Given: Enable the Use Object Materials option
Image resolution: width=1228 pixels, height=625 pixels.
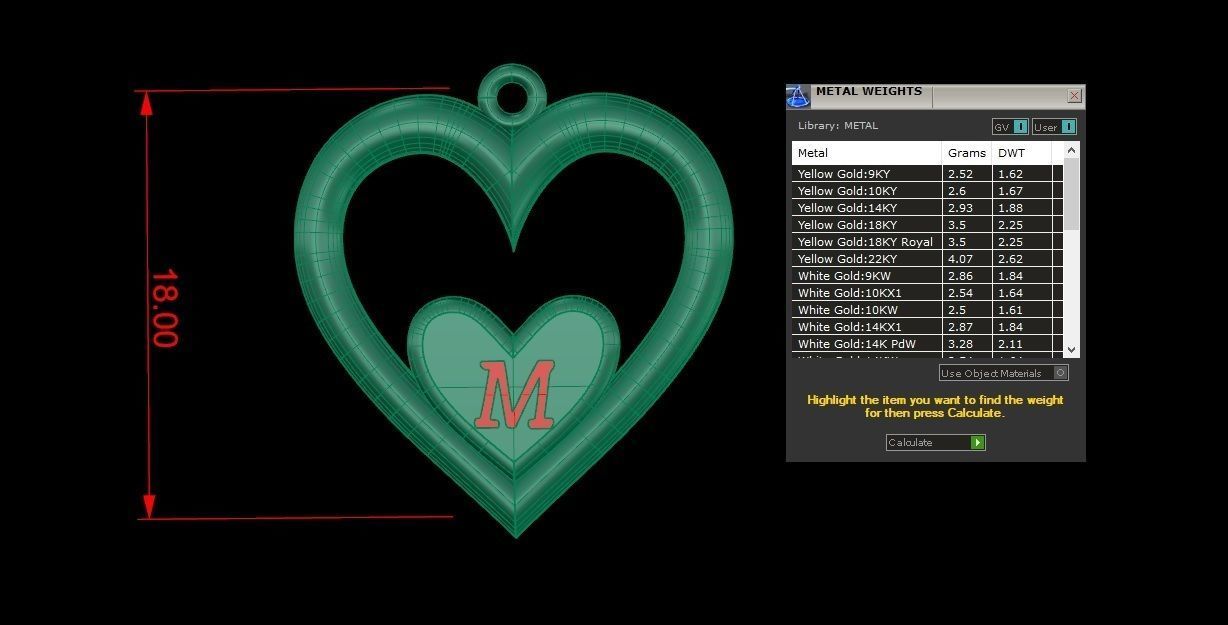Looking at the screenshot, I should (x=1004, y=373).
